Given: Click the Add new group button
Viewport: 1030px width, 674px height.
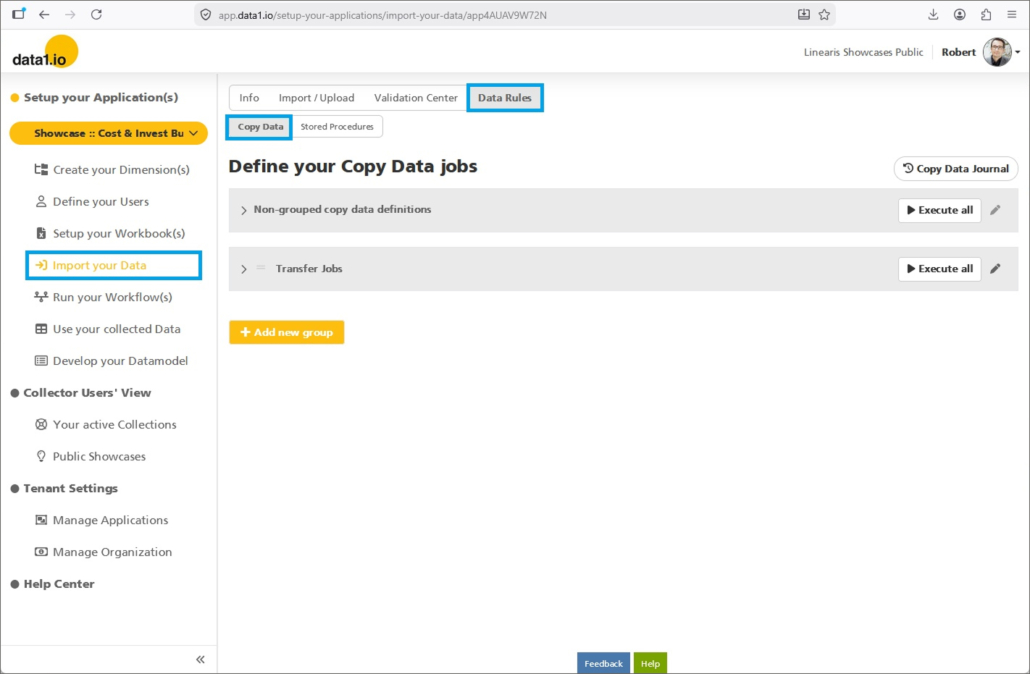Looking at the screenshot, I should [286, 332].
